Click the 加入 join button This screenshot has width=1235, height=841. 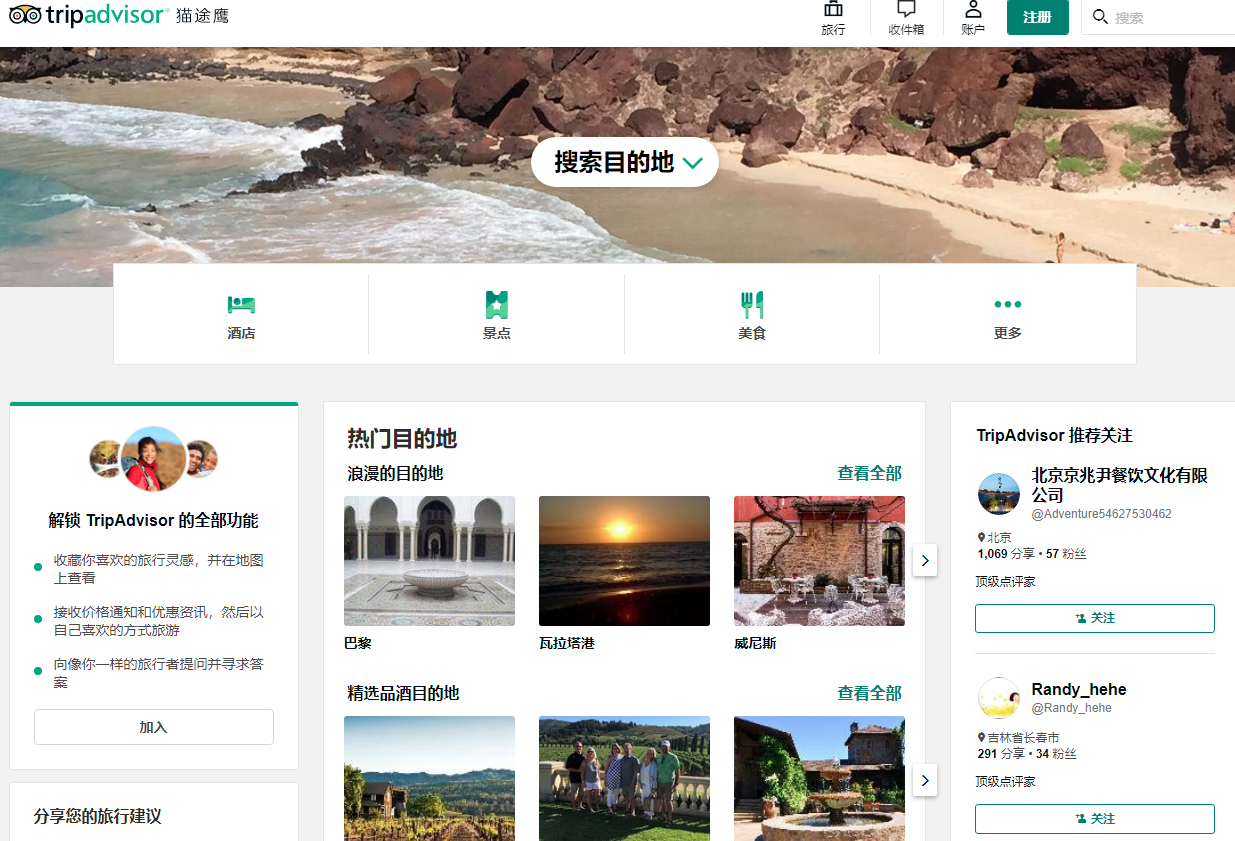(x=154, y=727)
